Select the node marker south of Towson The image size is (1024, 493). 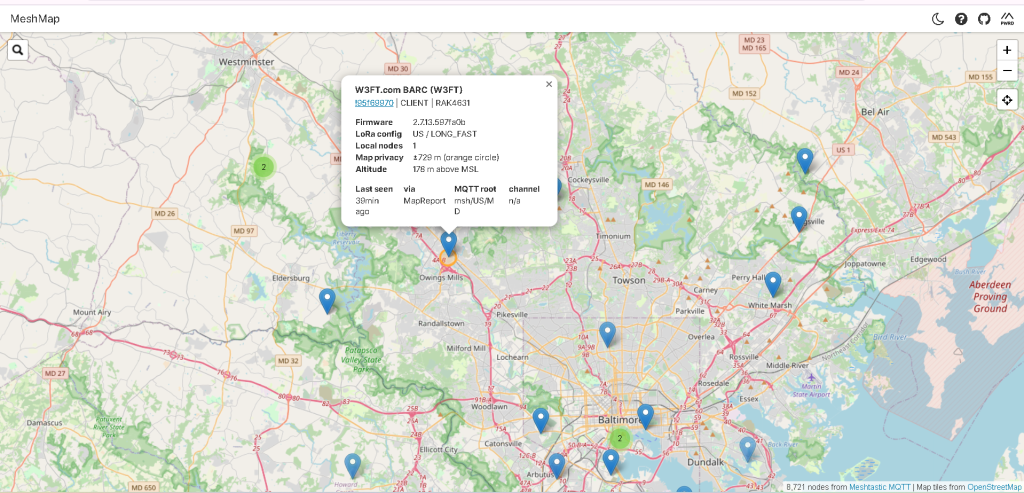pyautogui.click(x=607, y=333)
